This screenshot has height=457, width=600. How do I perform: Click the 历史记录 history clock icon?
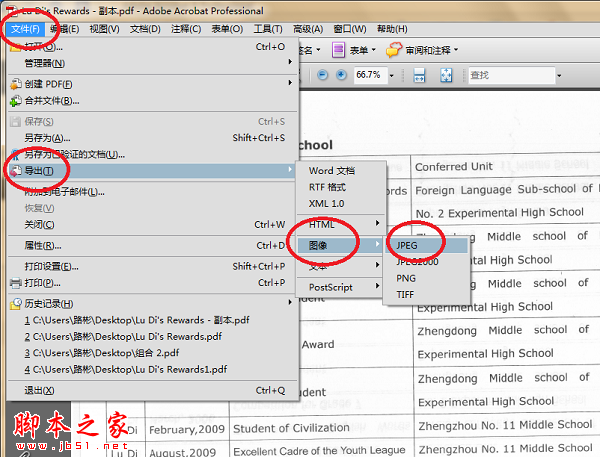tap(16, 304)
